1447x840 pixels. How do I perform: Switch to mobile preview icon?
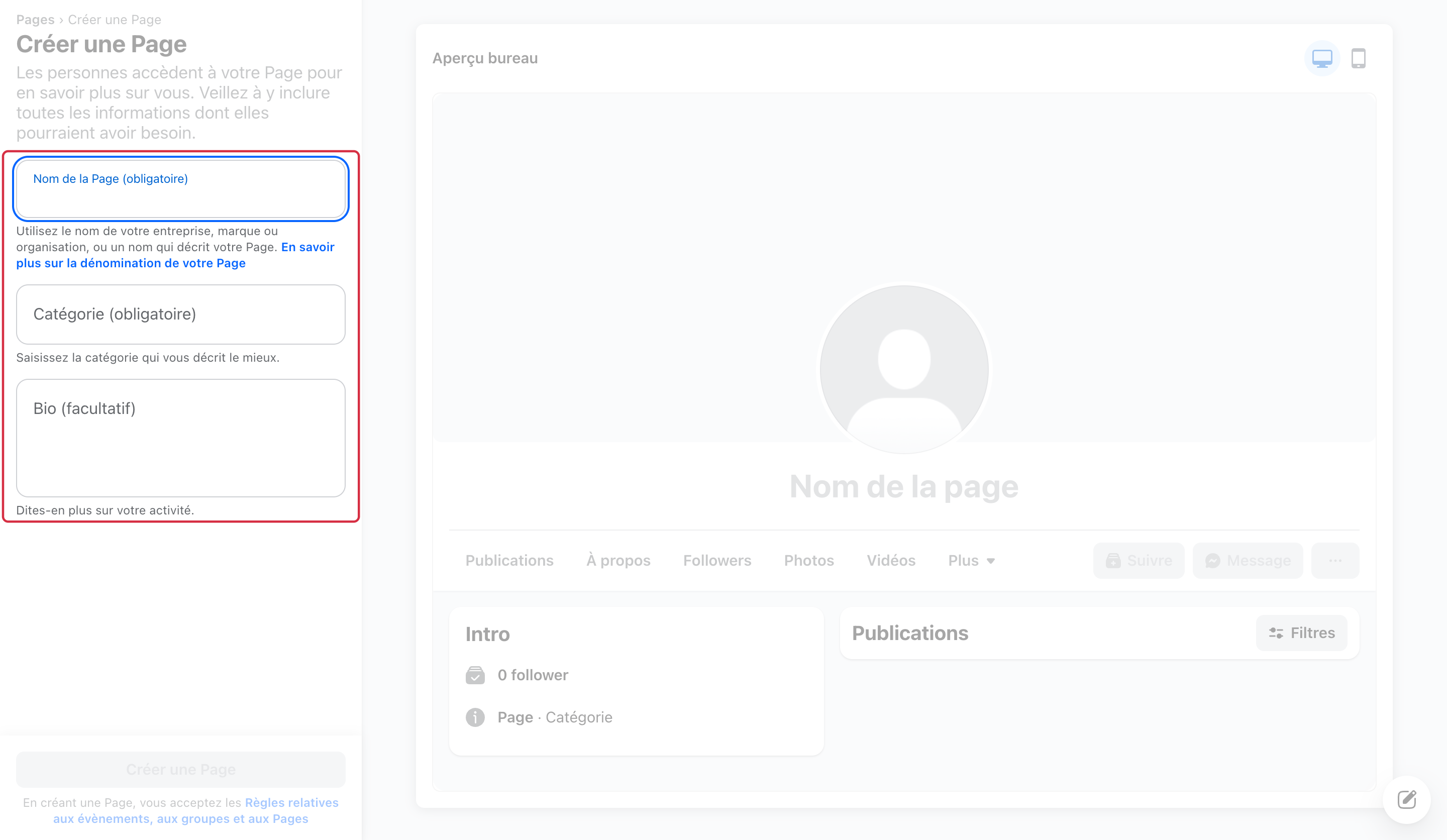click(1358, 58)
